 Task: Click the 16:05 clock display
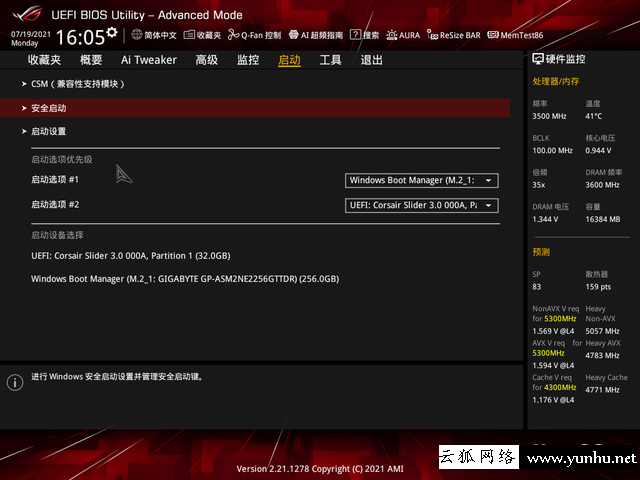(80, 37)
